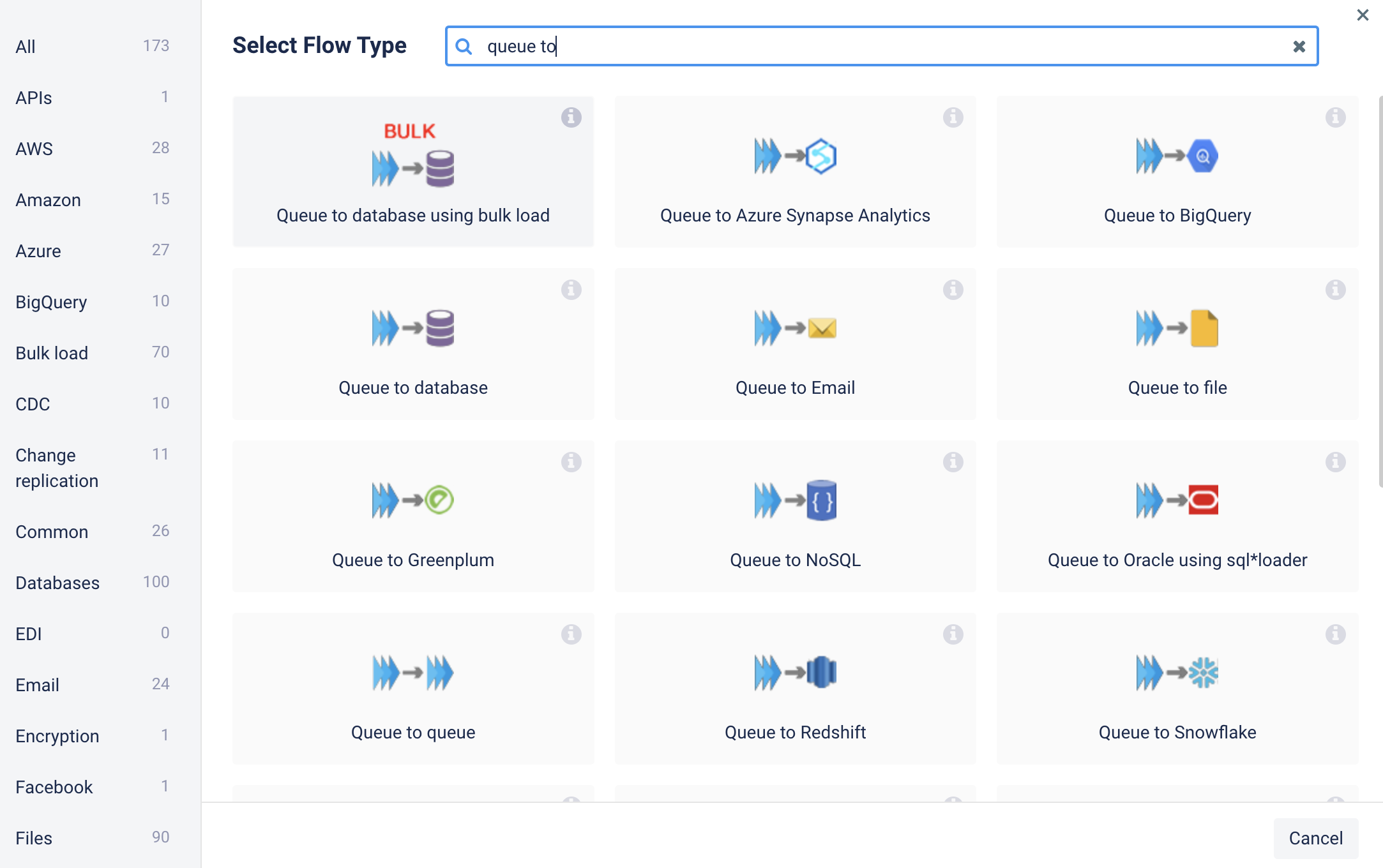Image resolution: width=1383 pixels, height=868 pixels.
Task: Select the Queue to Greenplum card
Action: pos(413,516)
